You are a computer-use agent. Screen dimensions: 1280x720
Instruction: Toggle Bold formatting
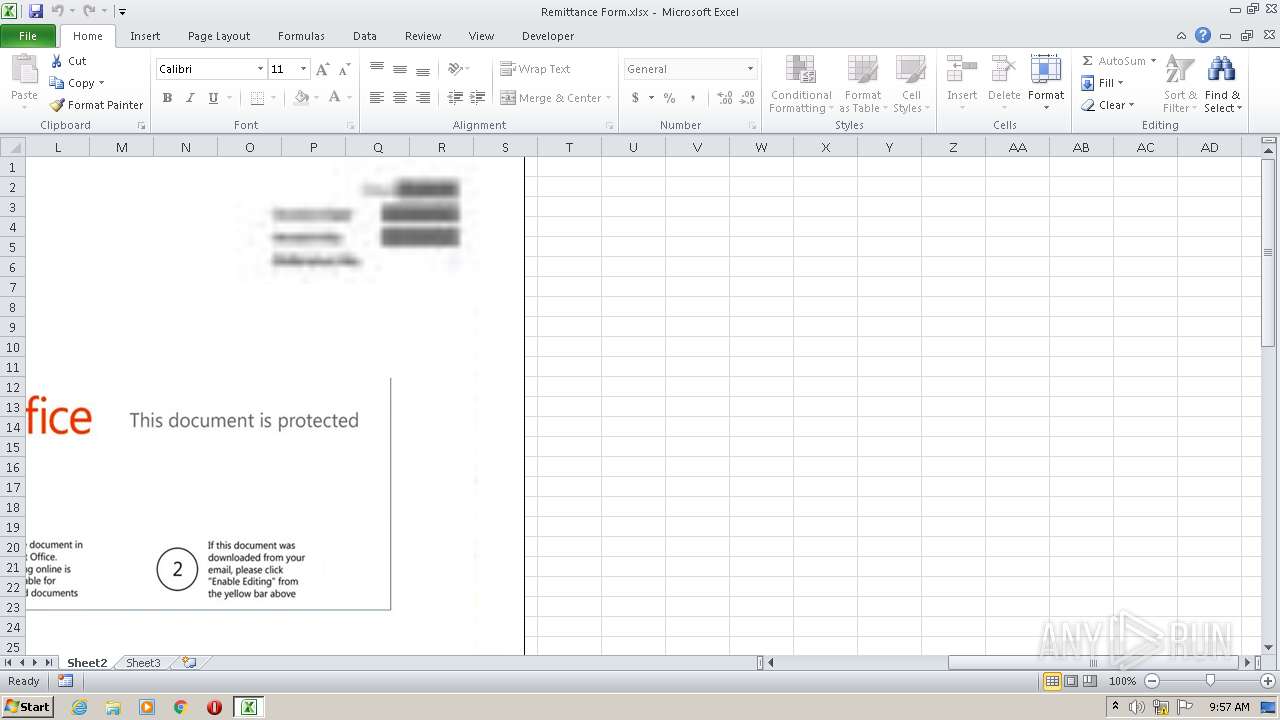[167, 98]
